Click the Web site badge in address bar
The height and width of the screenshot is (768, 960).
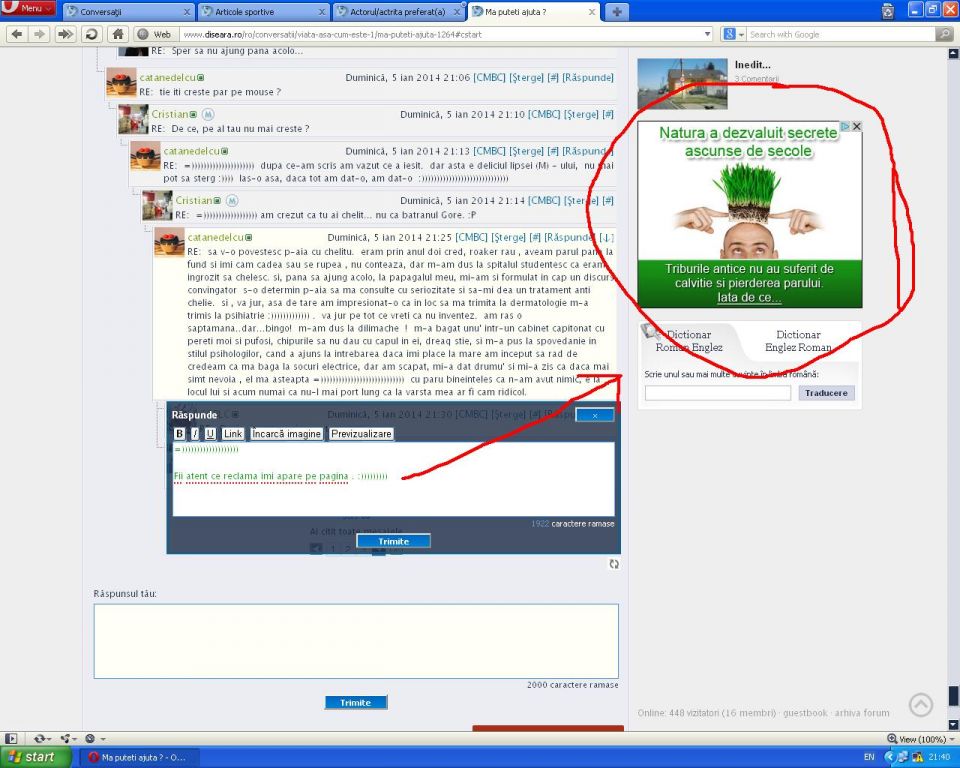[154, 34]
